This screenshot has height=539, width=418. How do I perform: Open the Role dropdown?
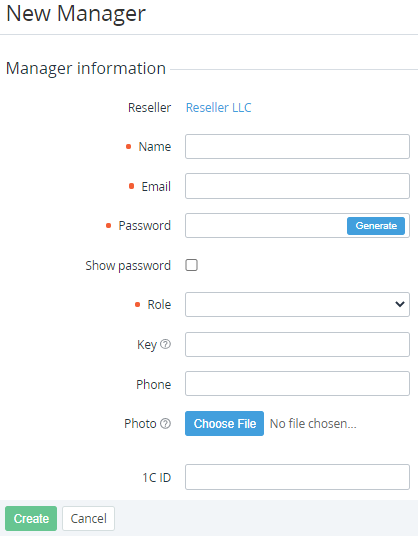tap(297, 304)
